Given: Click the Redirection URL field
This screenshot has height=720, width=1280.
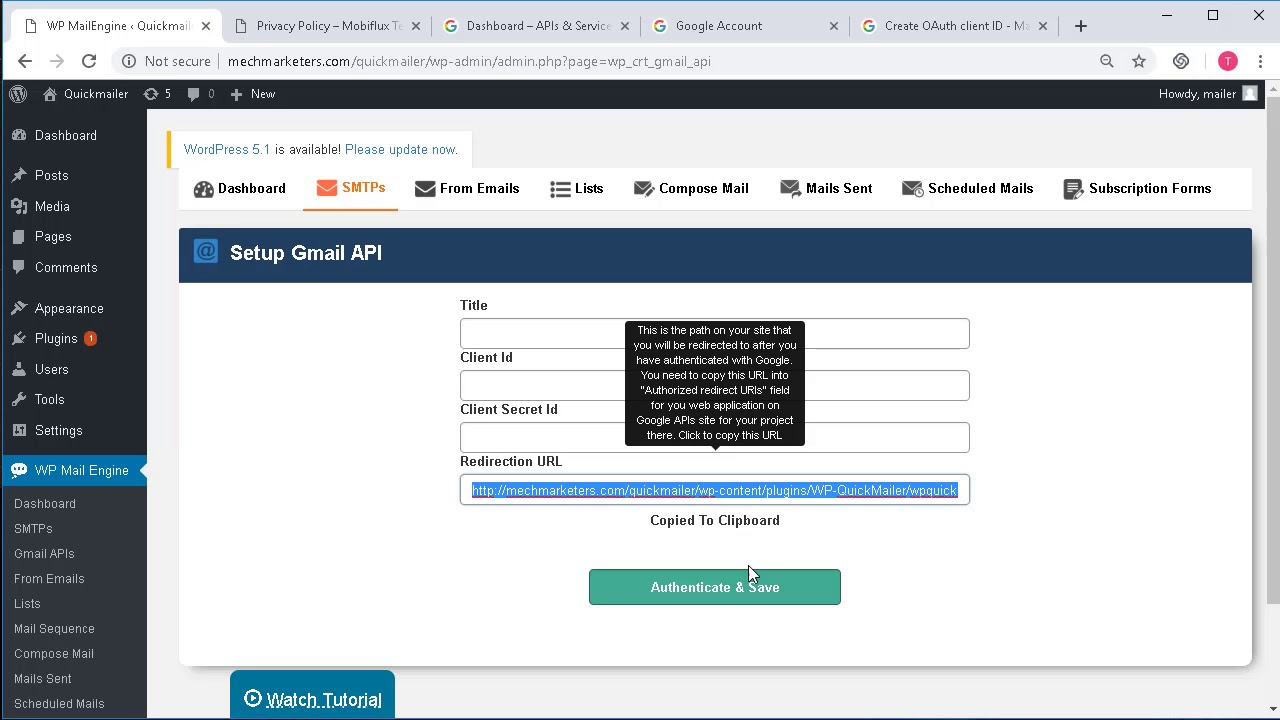Looking at the screenshot, I should click(x=715, y=490).
